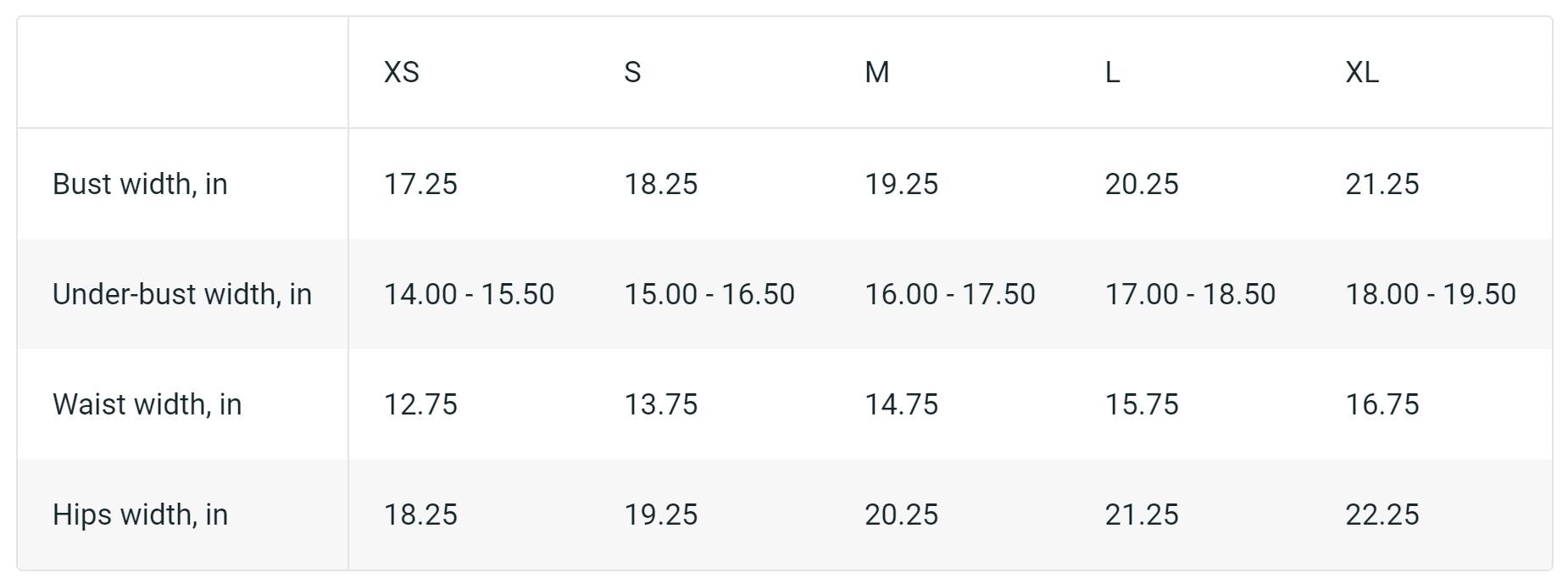Select the hips value 22.25
Image resolution: width=1568 pixels, height=584 pixels.
tap(1382, 514)
